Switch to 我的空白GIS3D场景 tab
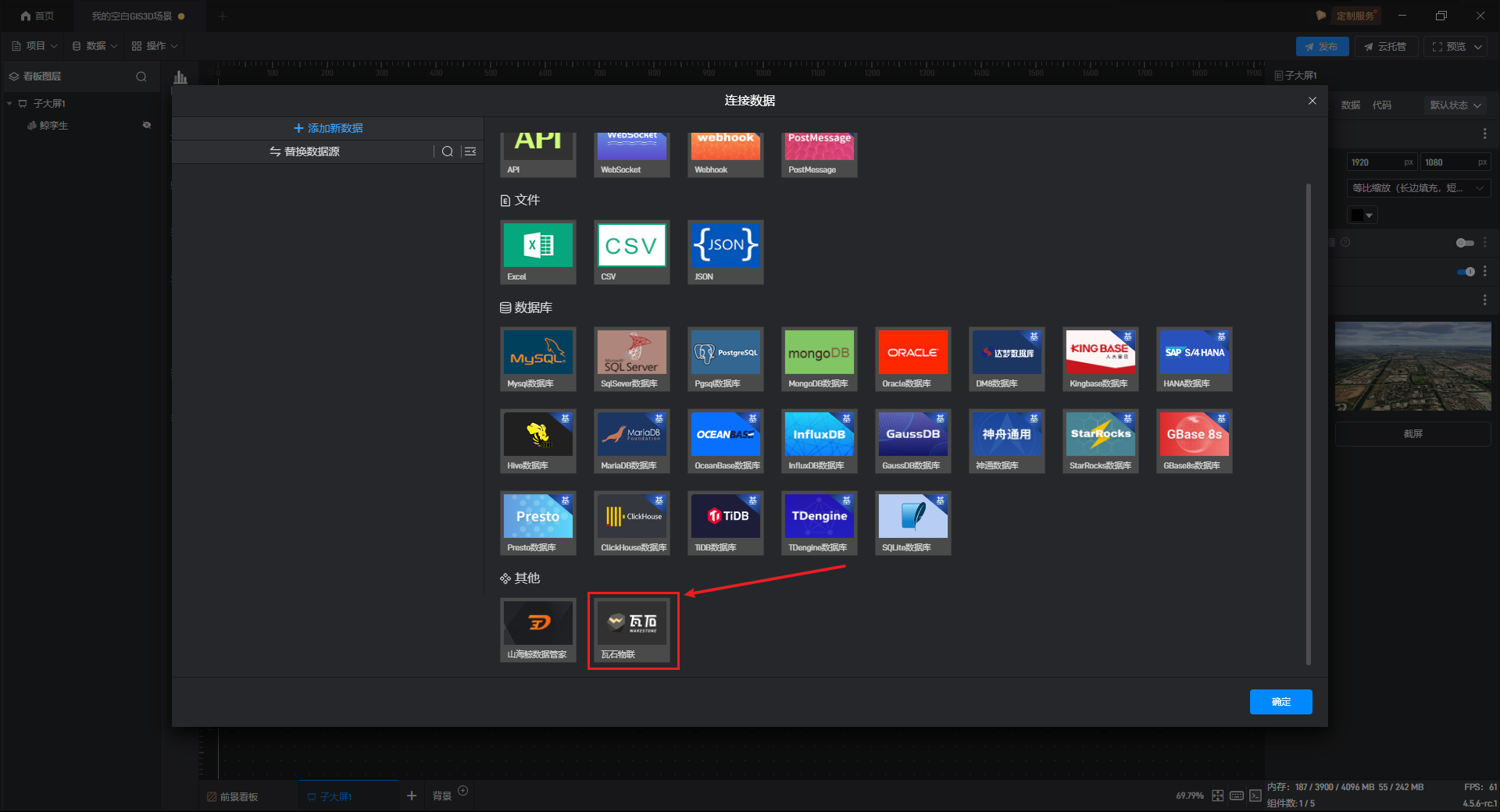Viewport: 1500px width, 812px height. tap(138, 16)
